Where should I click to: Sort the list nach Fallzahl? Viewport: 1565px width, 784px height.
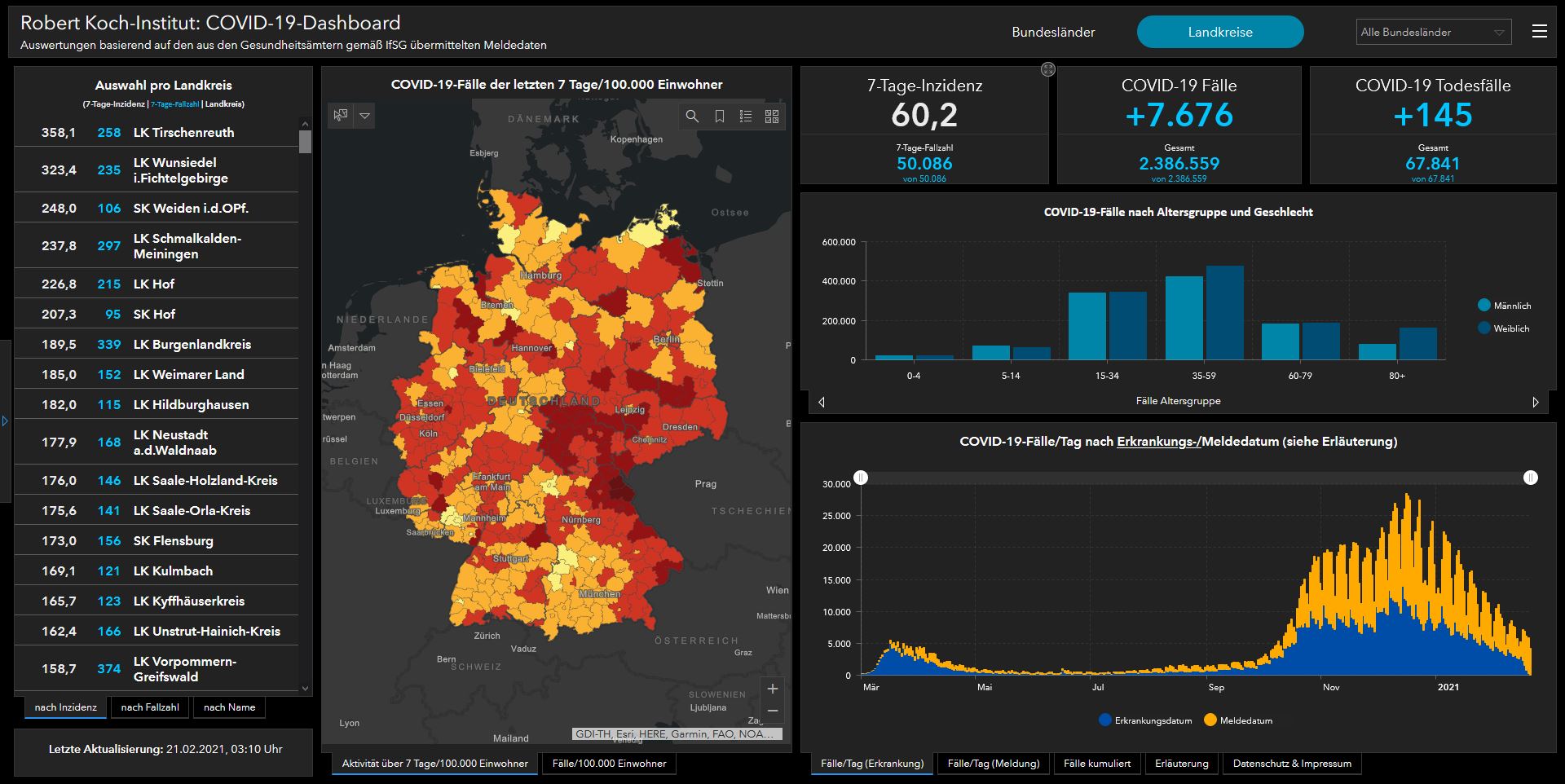150,707
